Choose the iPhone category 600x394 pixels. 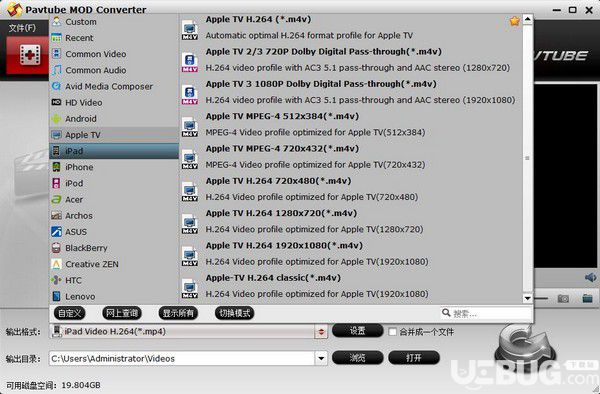(114, 167)
